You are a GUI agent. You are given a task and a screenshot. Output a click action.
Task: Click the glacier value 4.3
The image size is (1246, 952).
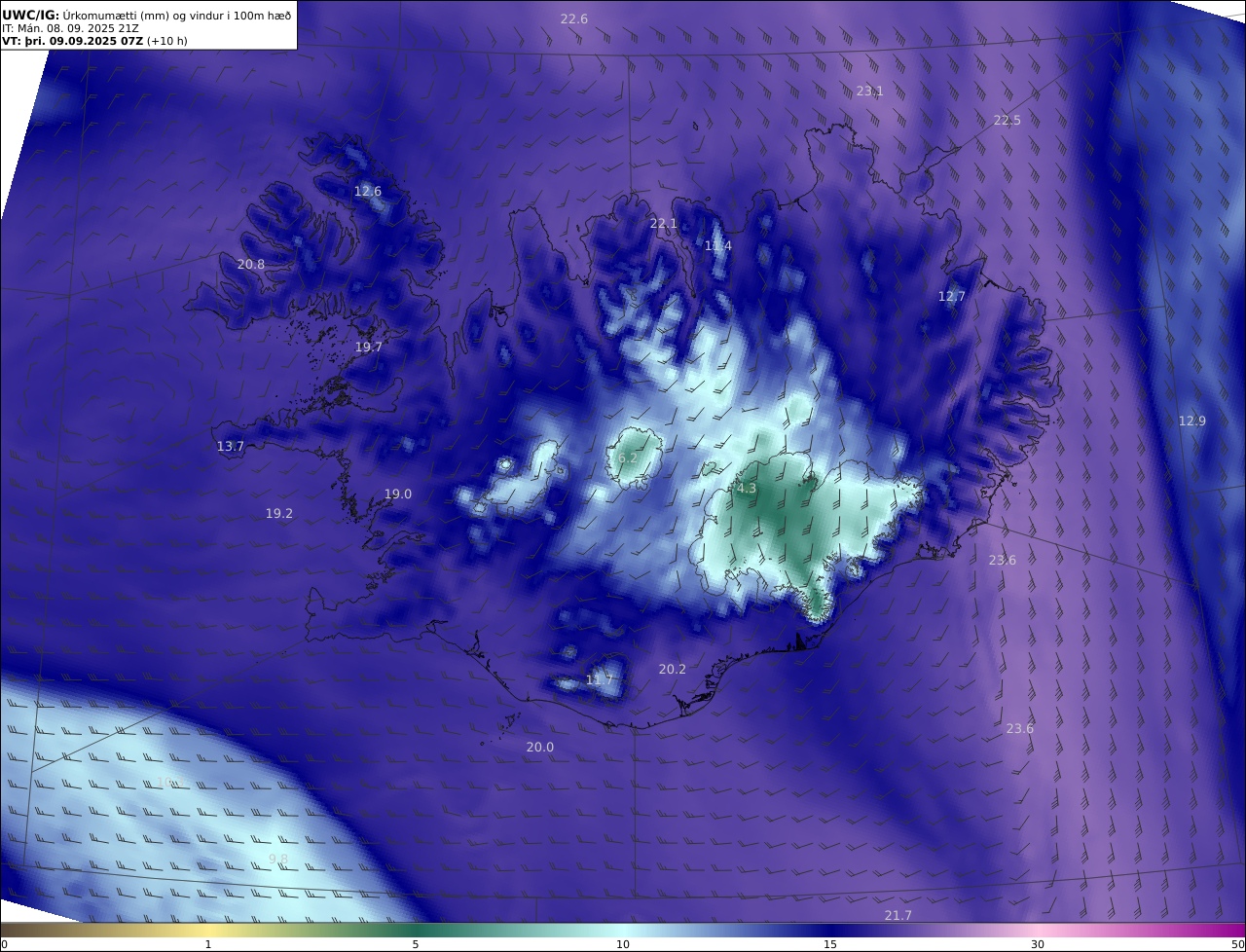747,490
